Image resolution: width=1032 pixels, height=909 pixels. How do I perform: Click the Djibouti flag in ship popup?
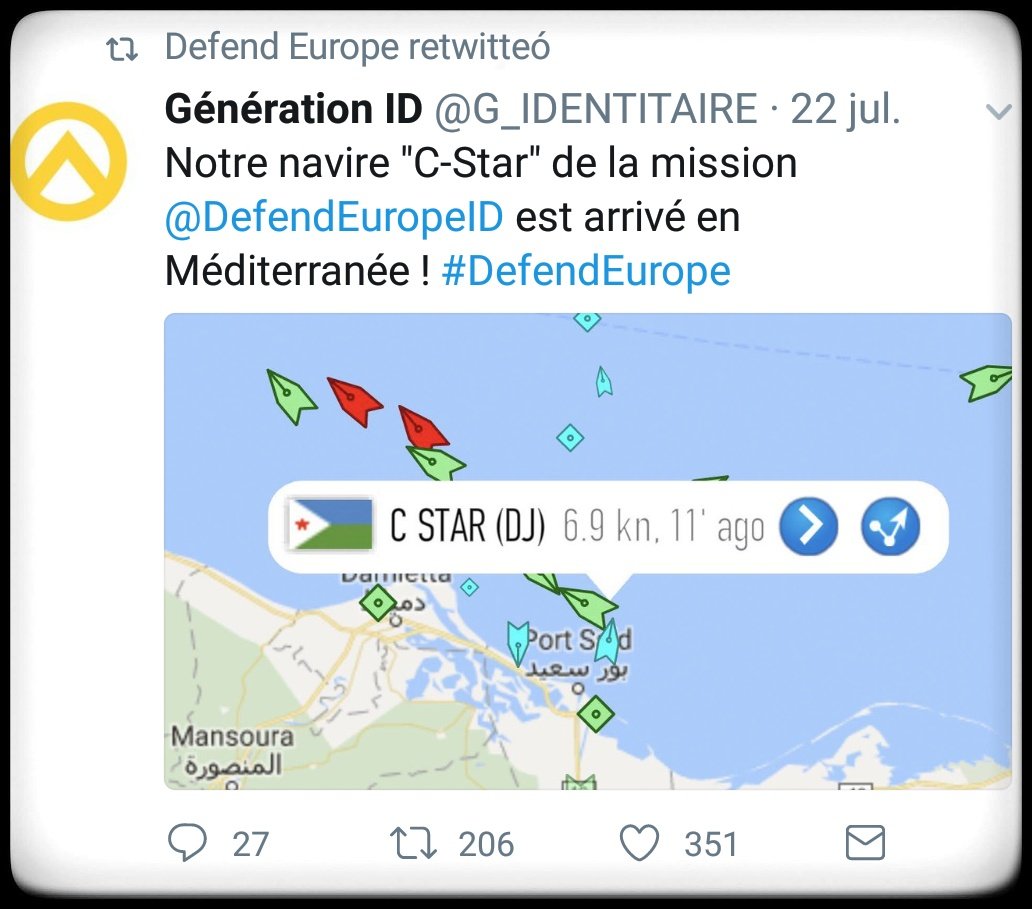coord(329,526)
